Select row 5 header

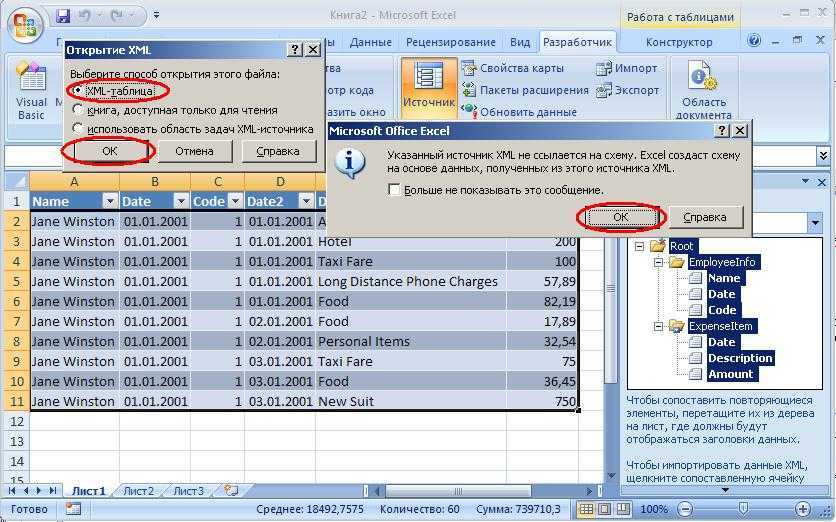click(16, 282)
